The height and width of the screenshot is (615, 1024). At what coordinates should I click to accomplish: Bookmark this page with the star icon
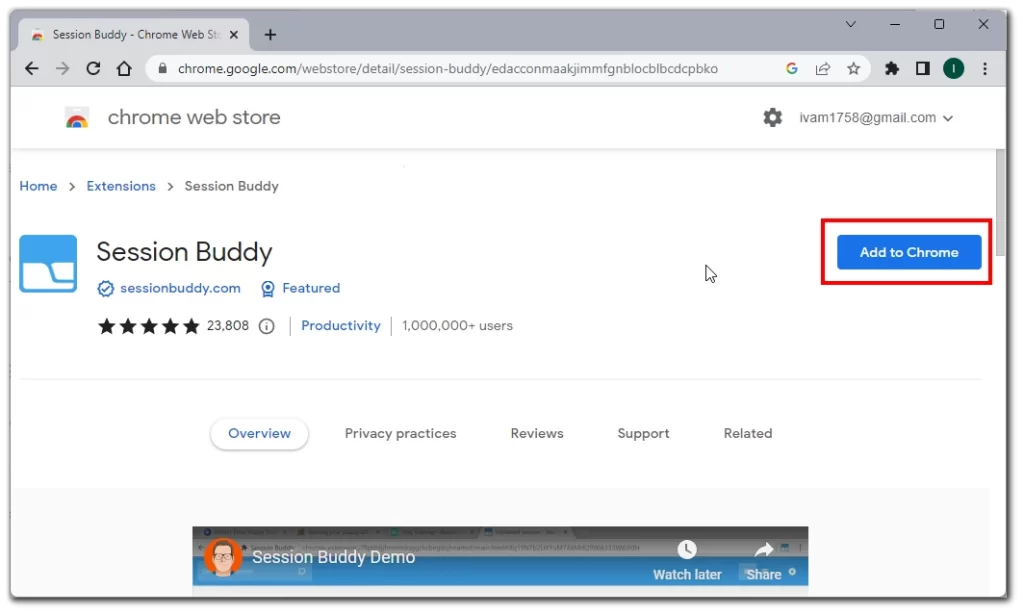854,69
